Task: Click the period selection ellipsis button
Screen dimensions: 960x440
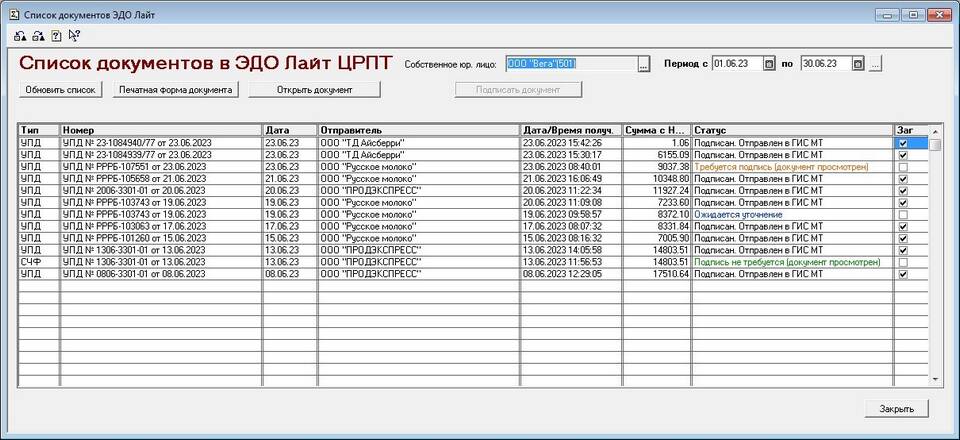Action: tap(876, 64)
